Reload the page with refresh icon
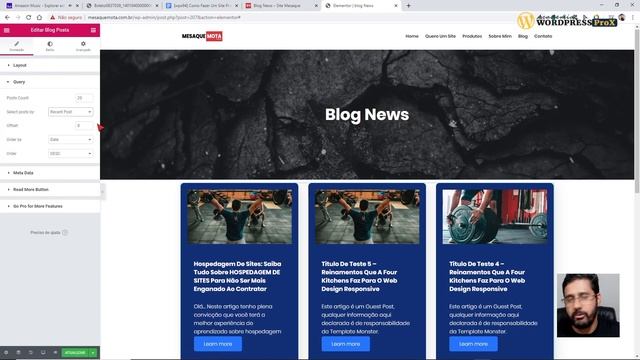 29,18
